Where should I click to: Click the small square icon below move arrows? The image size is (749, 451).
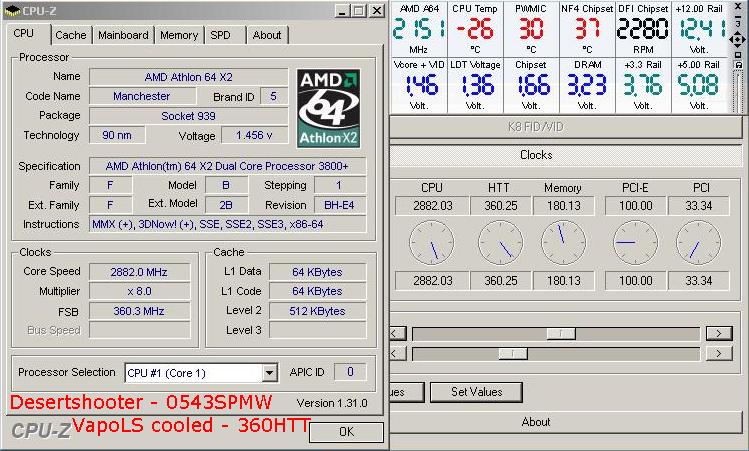point(738,54)
